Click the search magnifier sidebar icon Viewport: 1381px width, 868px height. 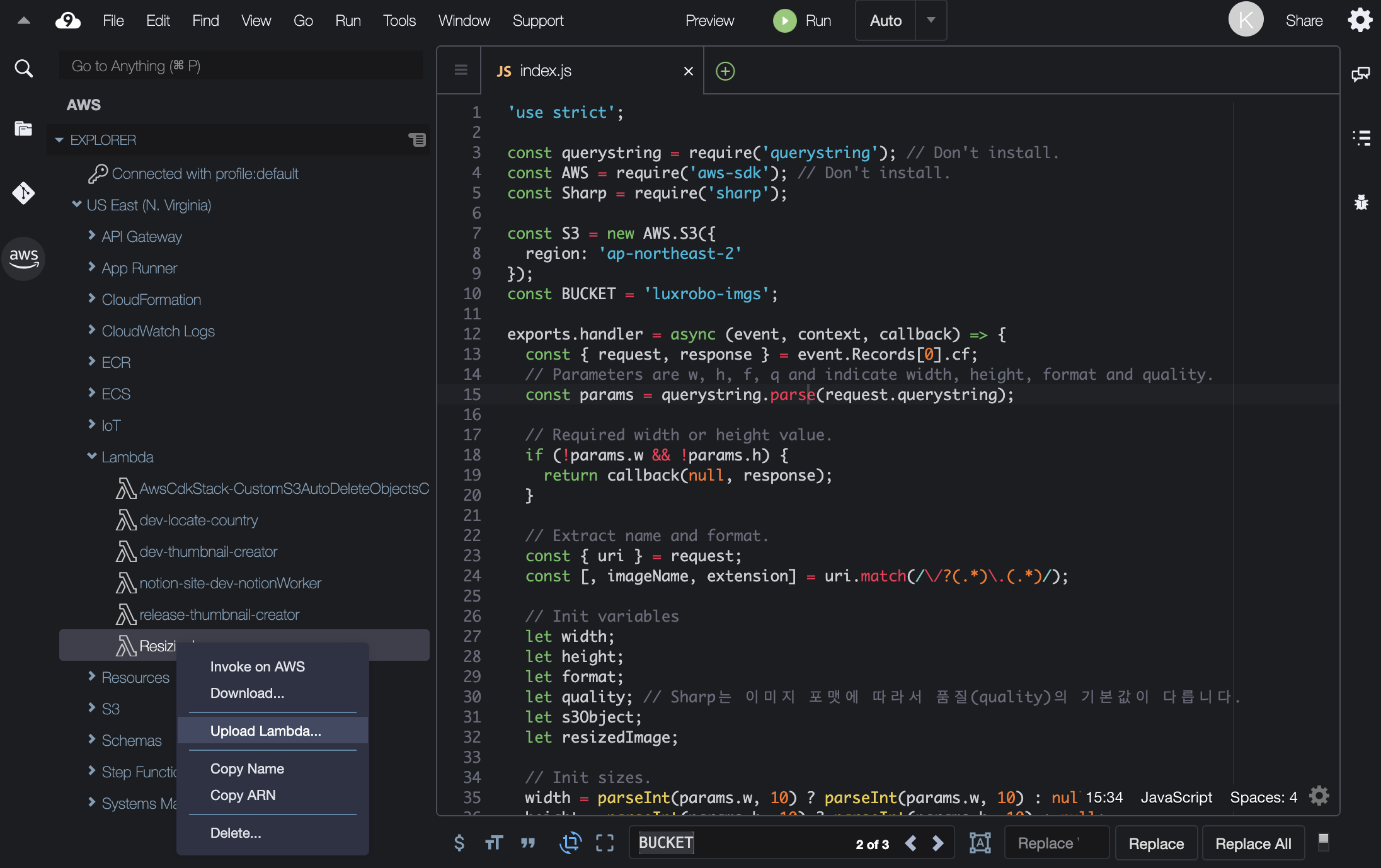coord(24,68)
